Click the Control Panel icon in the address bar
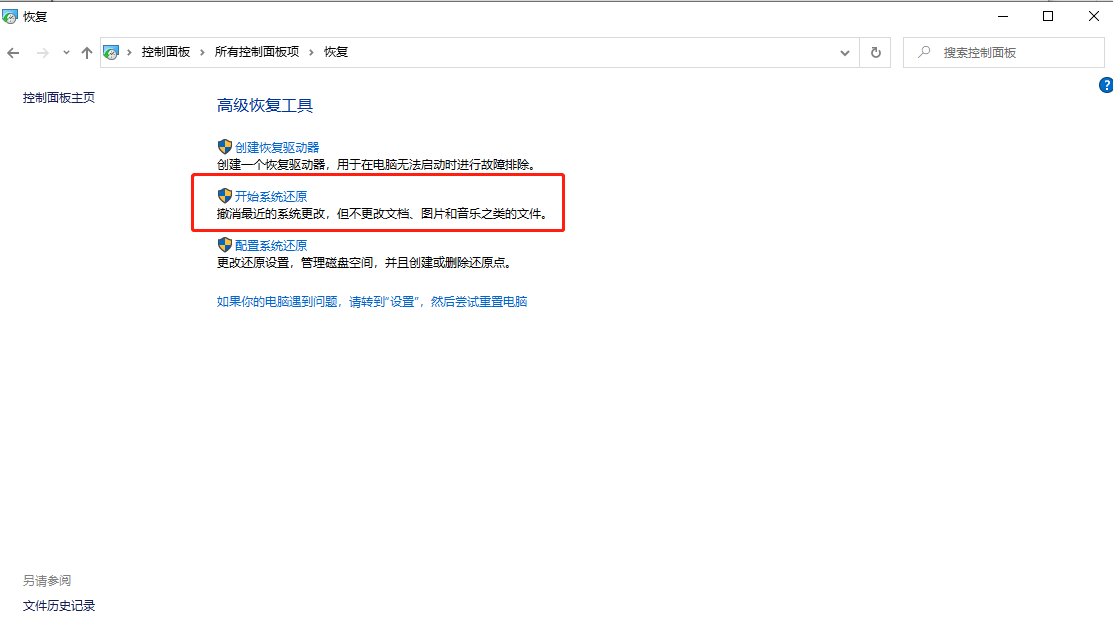This screenshot has width=1113, height=630. [x=110, y=51]
